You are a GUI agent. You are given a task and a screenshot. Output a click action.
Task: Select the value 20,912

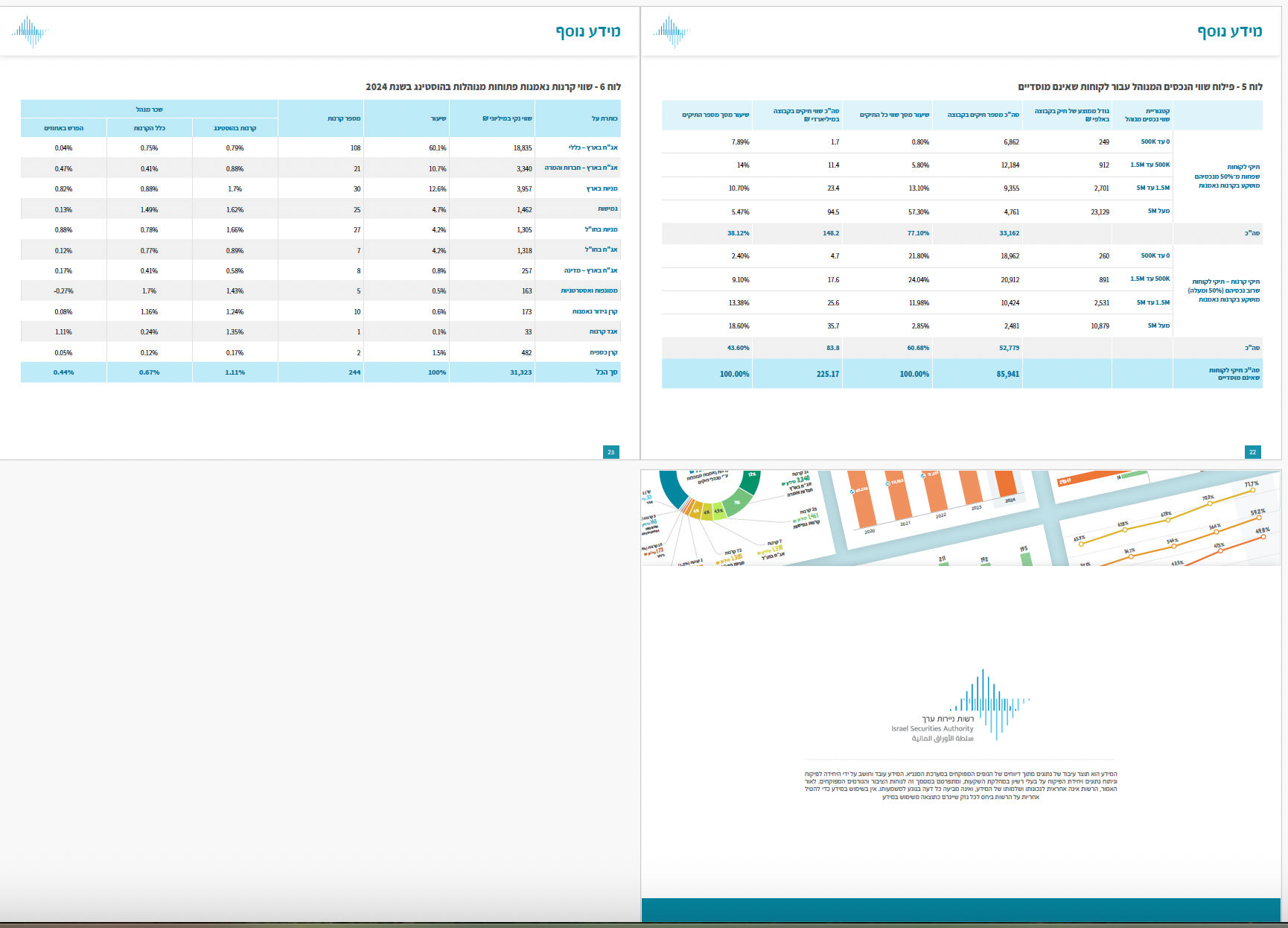click(1010, 280)
